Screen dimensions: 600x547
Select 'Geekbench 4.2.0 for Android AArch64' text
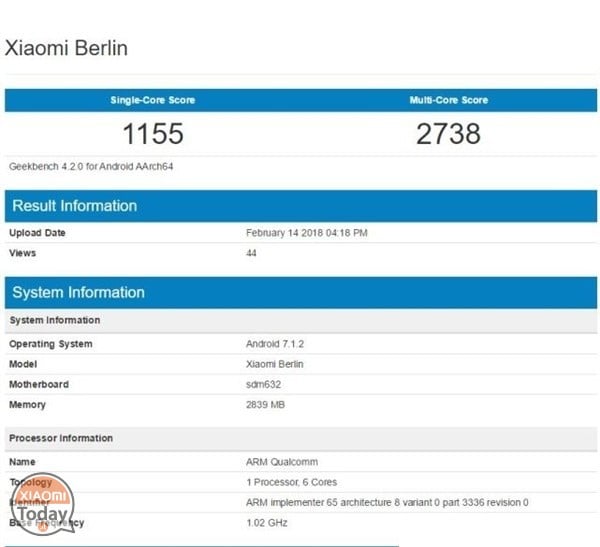point(91,167)
